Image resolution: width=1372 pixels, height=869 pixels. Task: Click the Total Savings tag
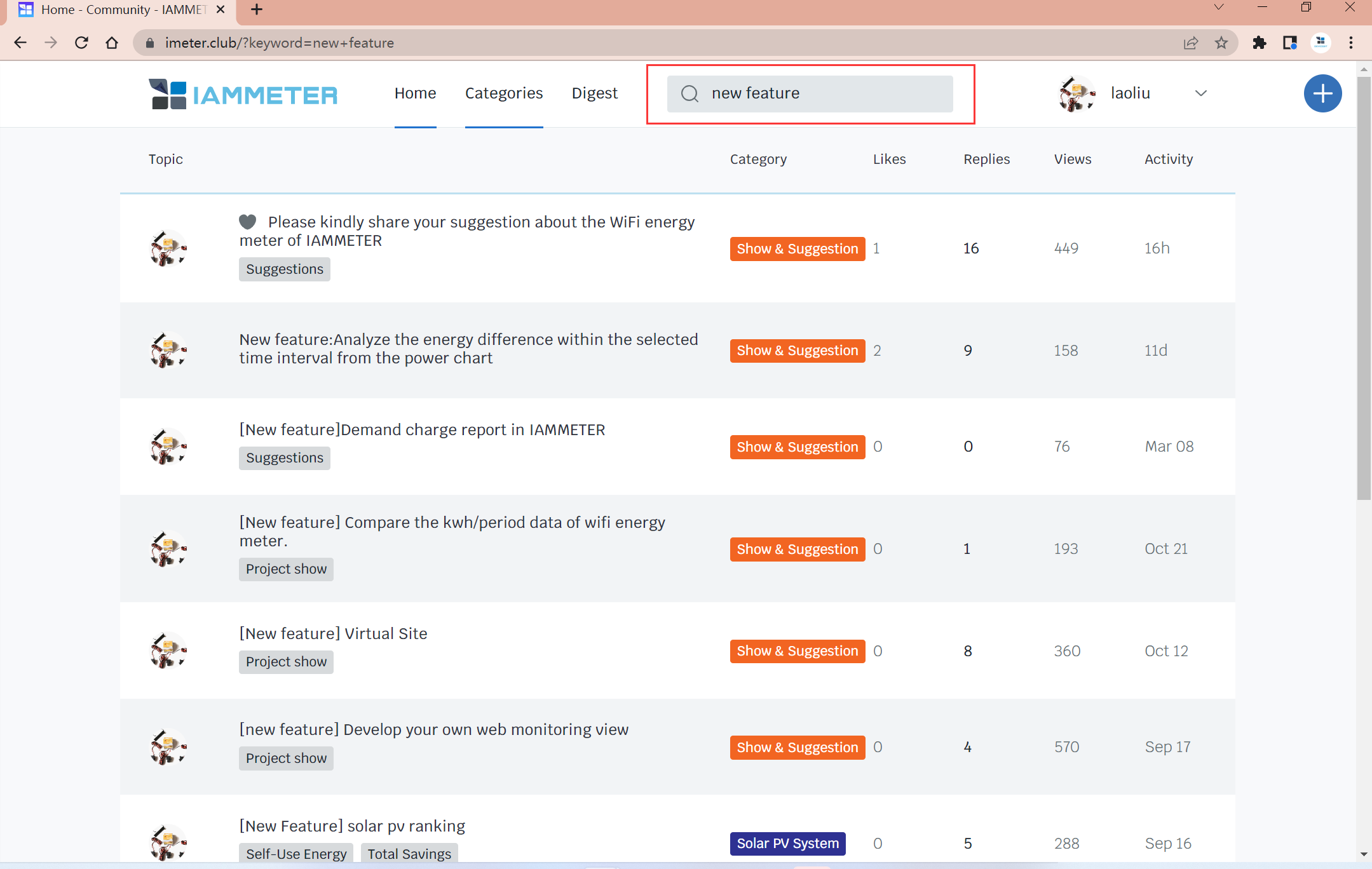click(x=409, y=854)
